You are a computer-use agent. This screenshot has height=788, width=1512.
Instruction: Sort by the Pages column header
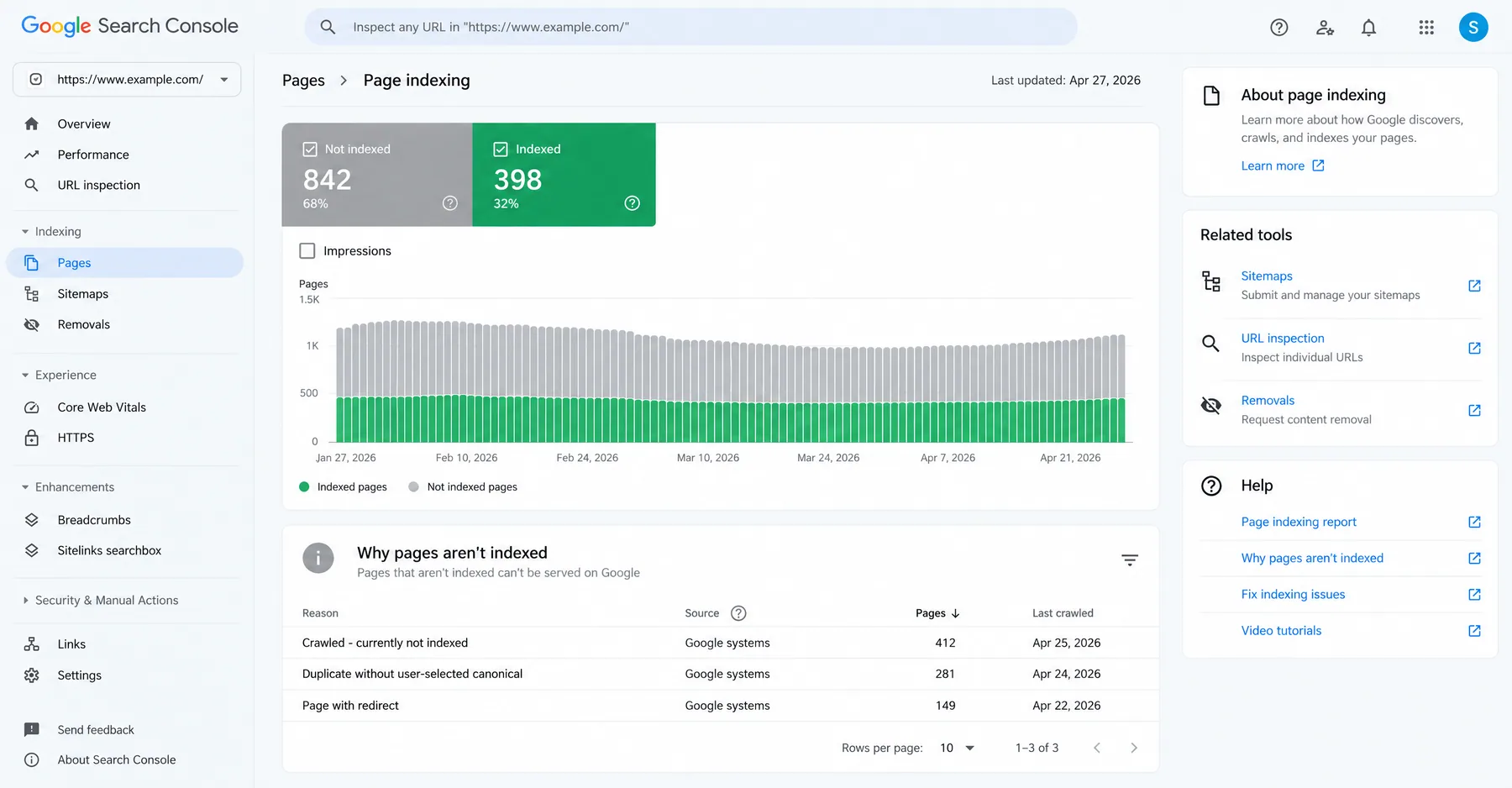(937, 613)
